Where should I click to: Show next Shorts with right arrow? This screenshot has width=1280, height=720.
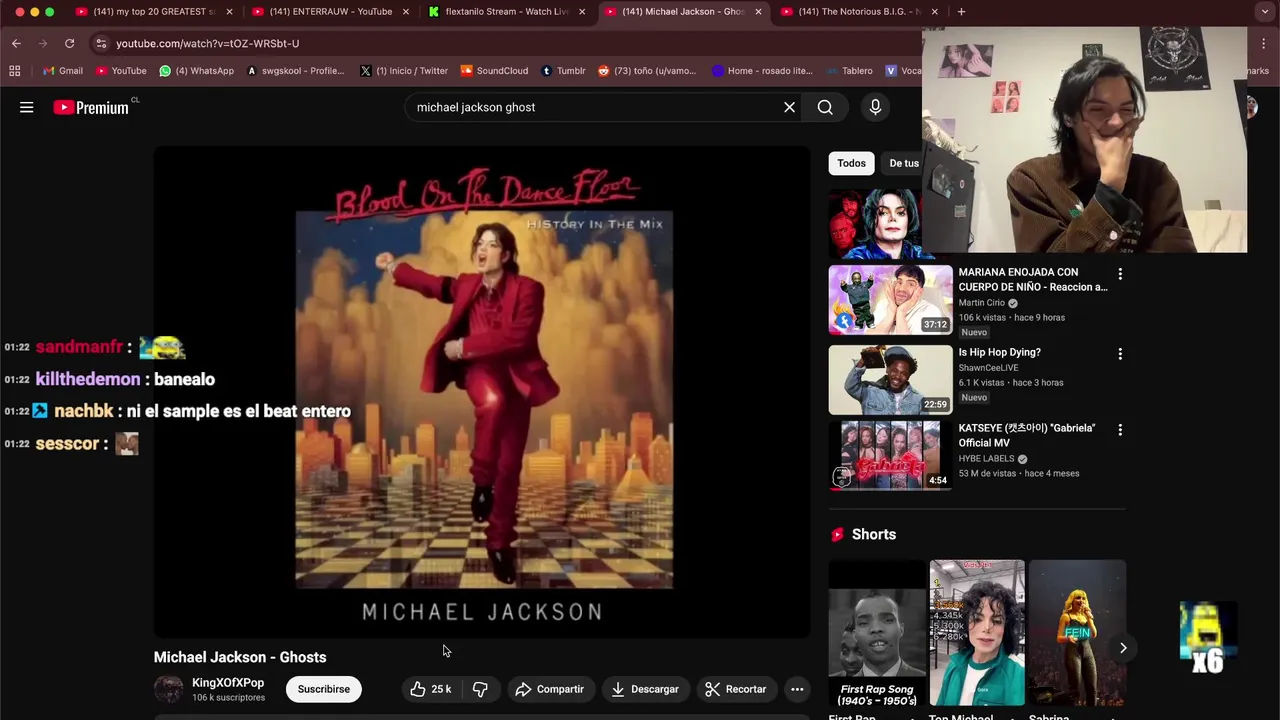(1123, 648)
